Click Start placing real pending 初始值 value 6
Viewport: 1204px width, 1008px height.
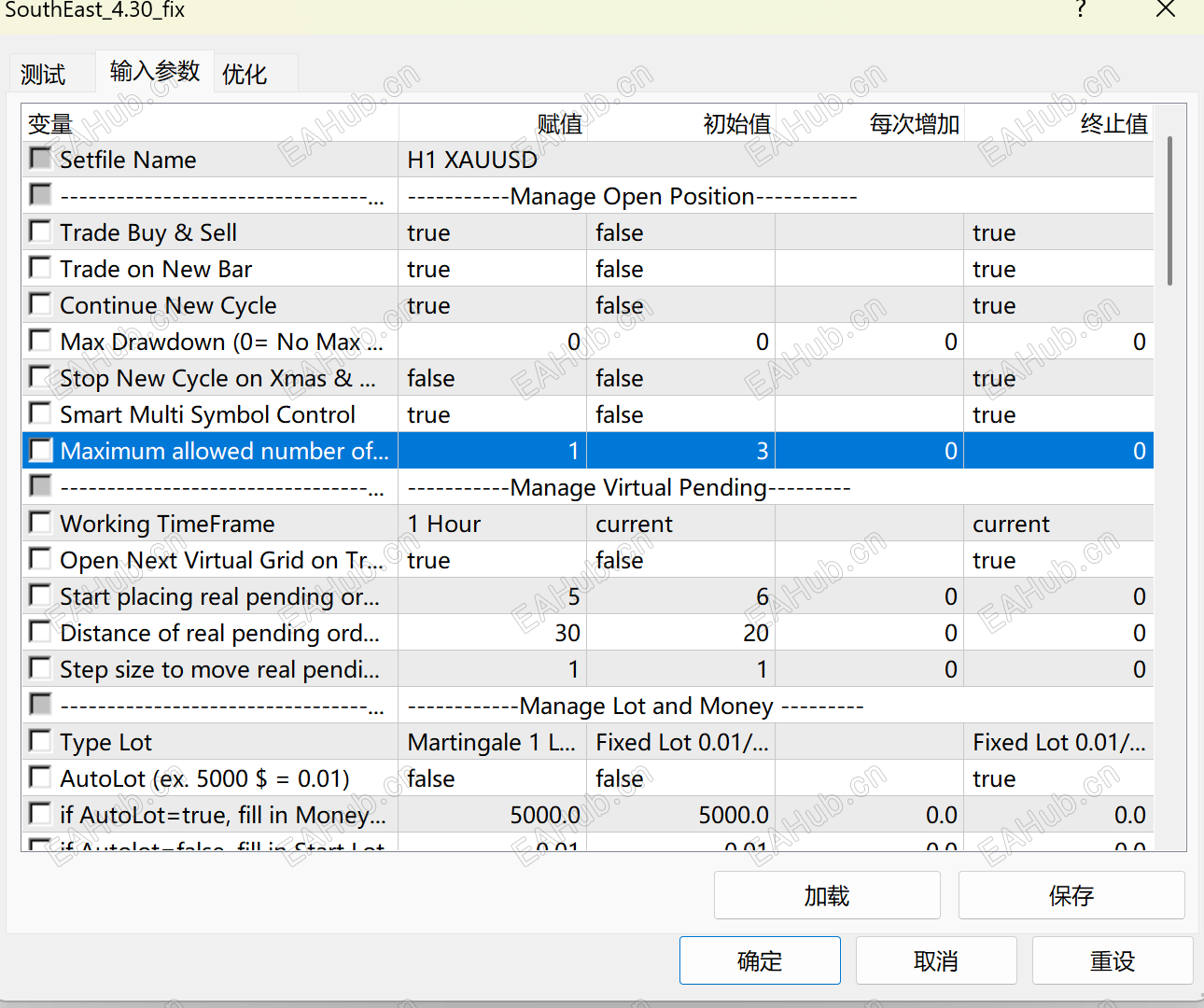(681, 596)
